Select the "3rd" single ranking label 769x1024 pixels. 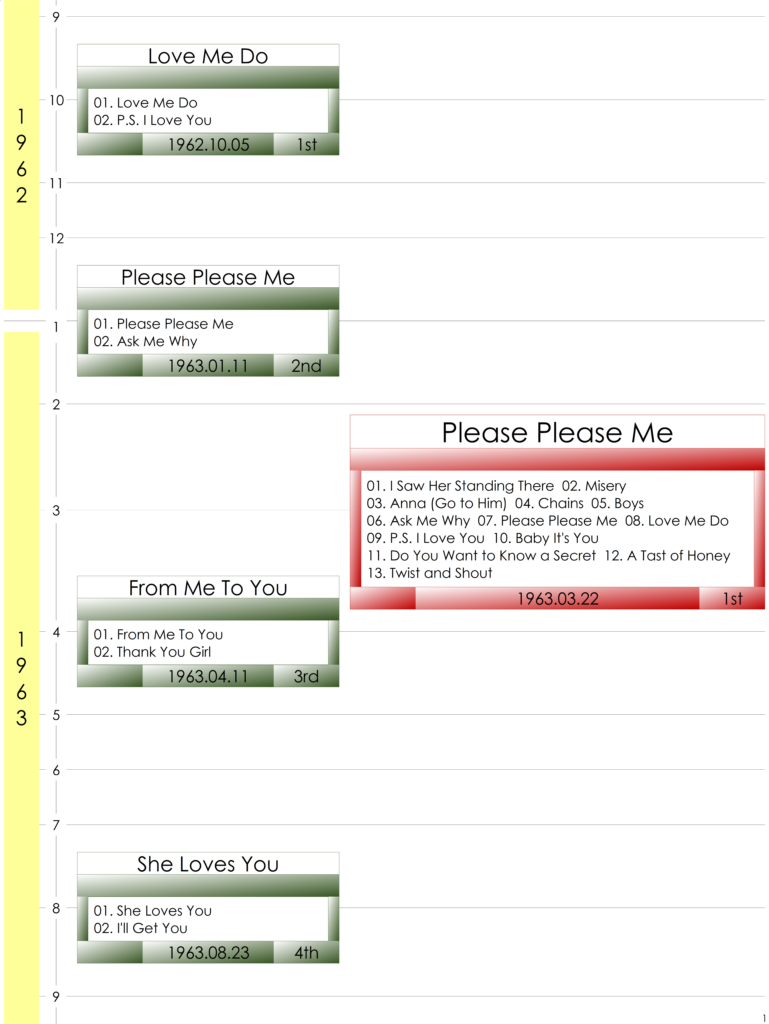tap(306, 677)
